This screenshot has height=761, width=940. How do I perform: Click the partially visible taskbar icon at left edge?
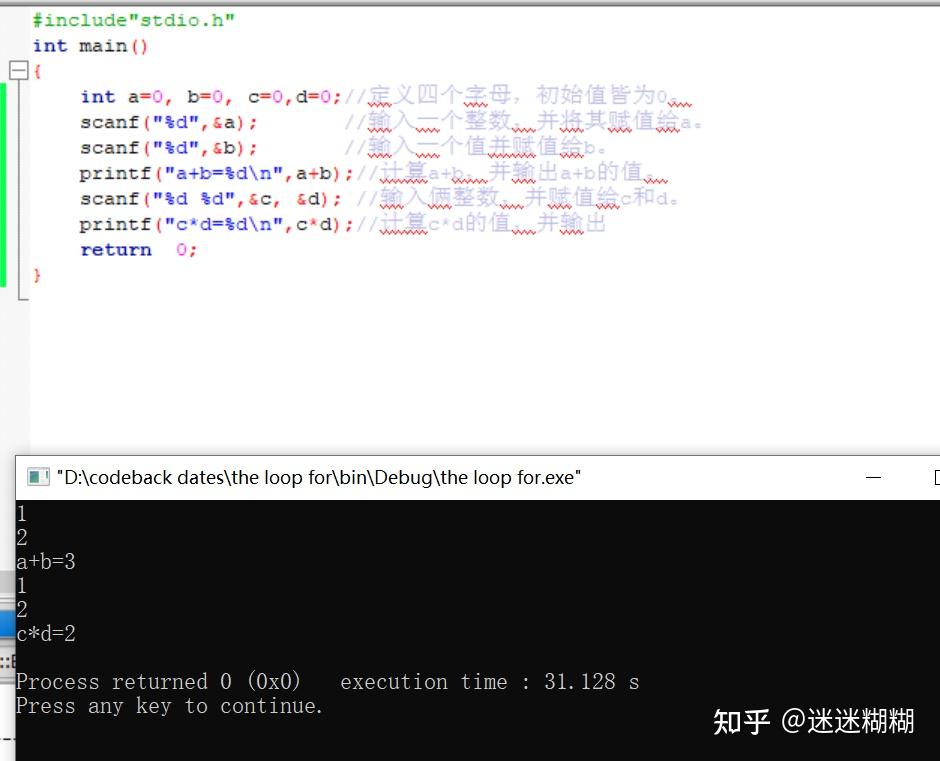coord(6,622)
